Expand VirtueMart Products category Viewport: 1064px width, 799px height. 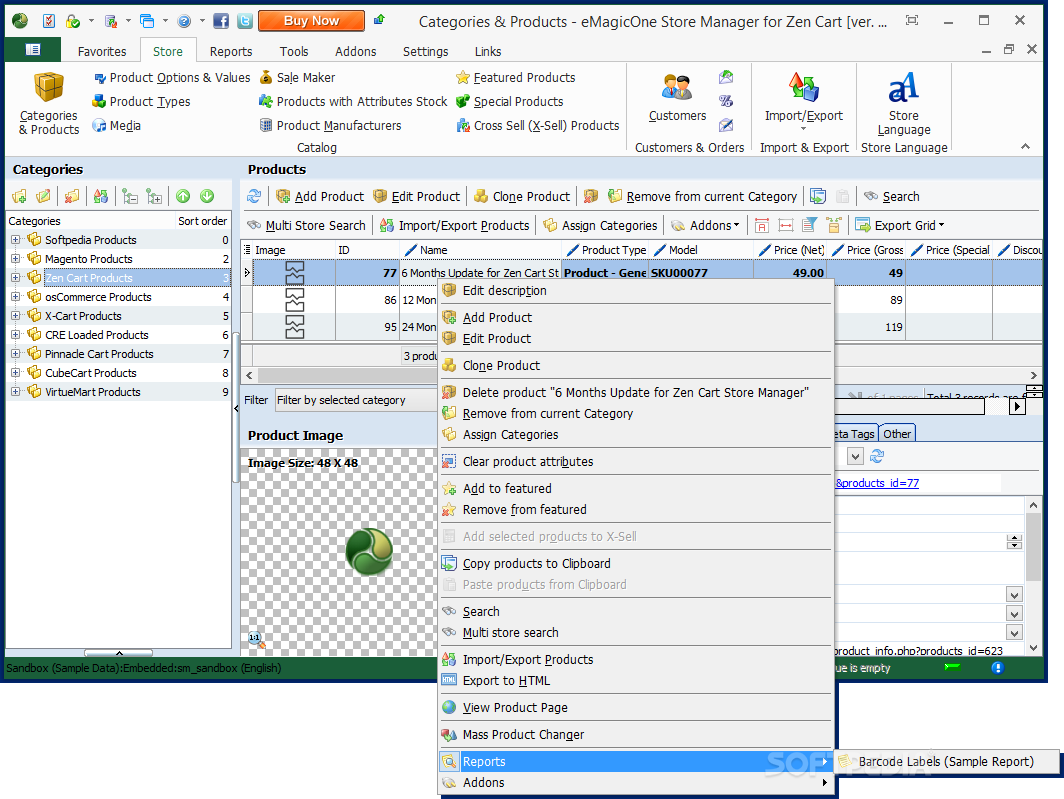tap(16, 392)
